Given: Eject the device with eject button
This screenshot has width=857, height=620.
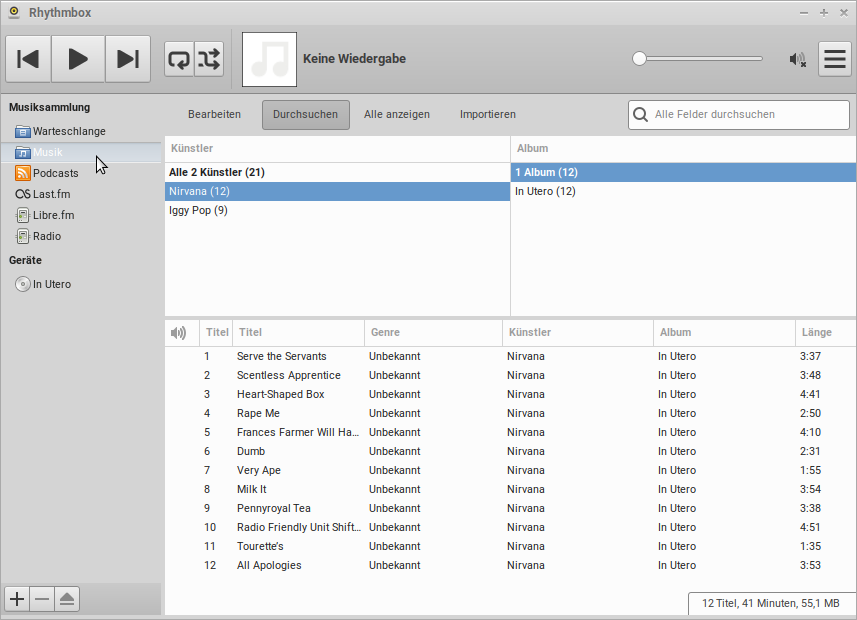Looking at the screenshot, I should point(67,599).
